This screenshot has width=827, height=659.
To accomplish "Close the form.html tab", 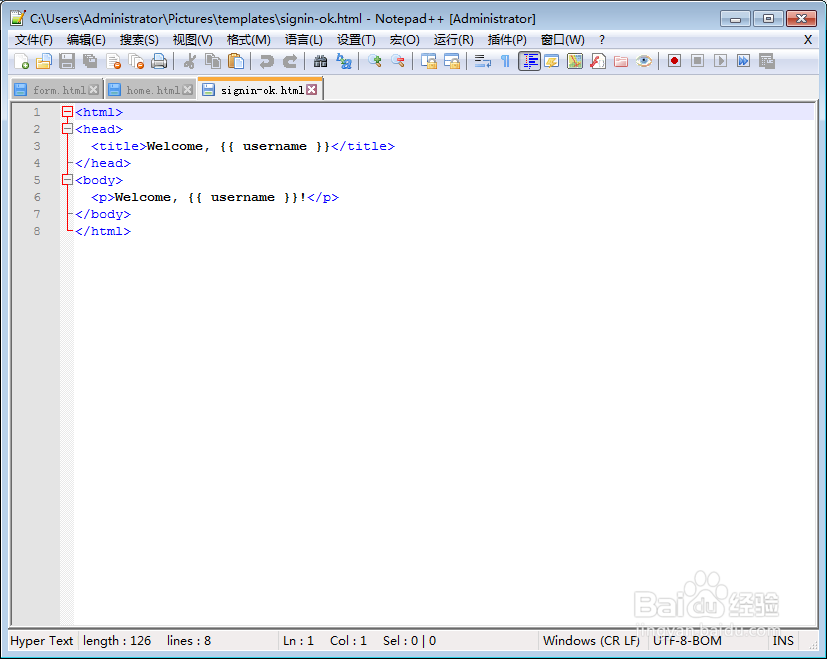I will [93, 90].
